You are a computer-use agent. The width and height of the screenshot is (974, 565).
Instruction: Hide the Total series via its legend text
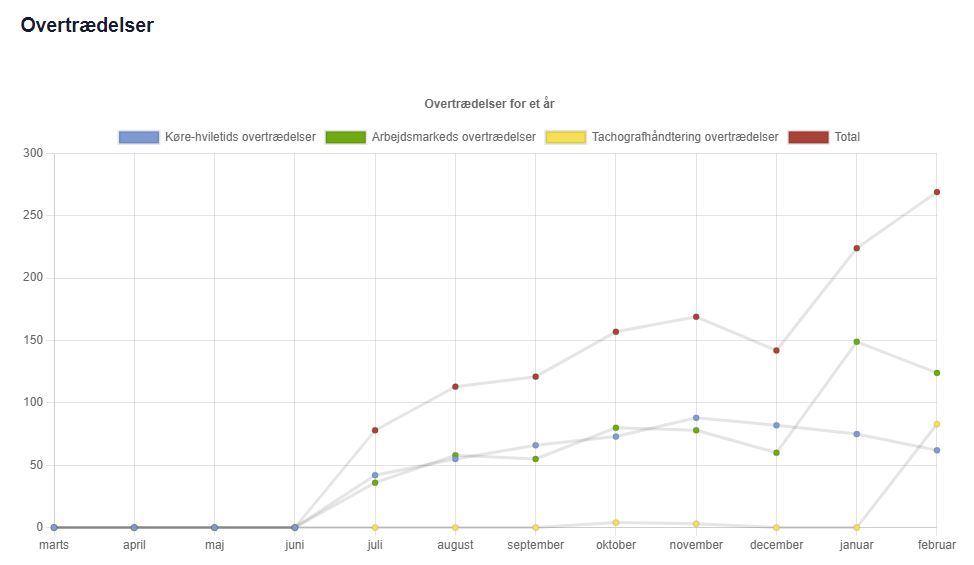click(x=847, y=137)
